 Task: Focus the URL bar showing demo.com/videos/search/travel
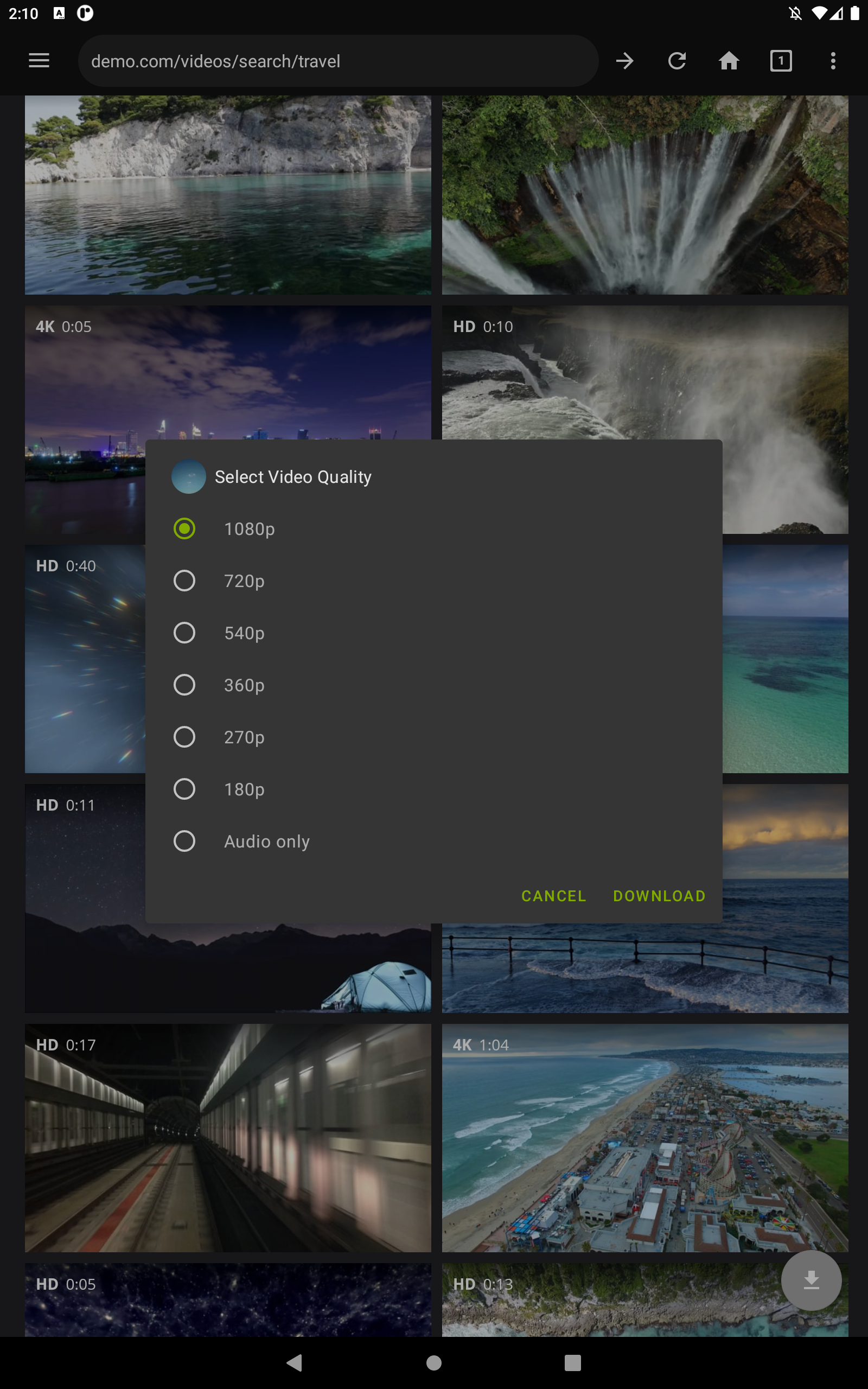pyautogui.click(x=338, y=61)
